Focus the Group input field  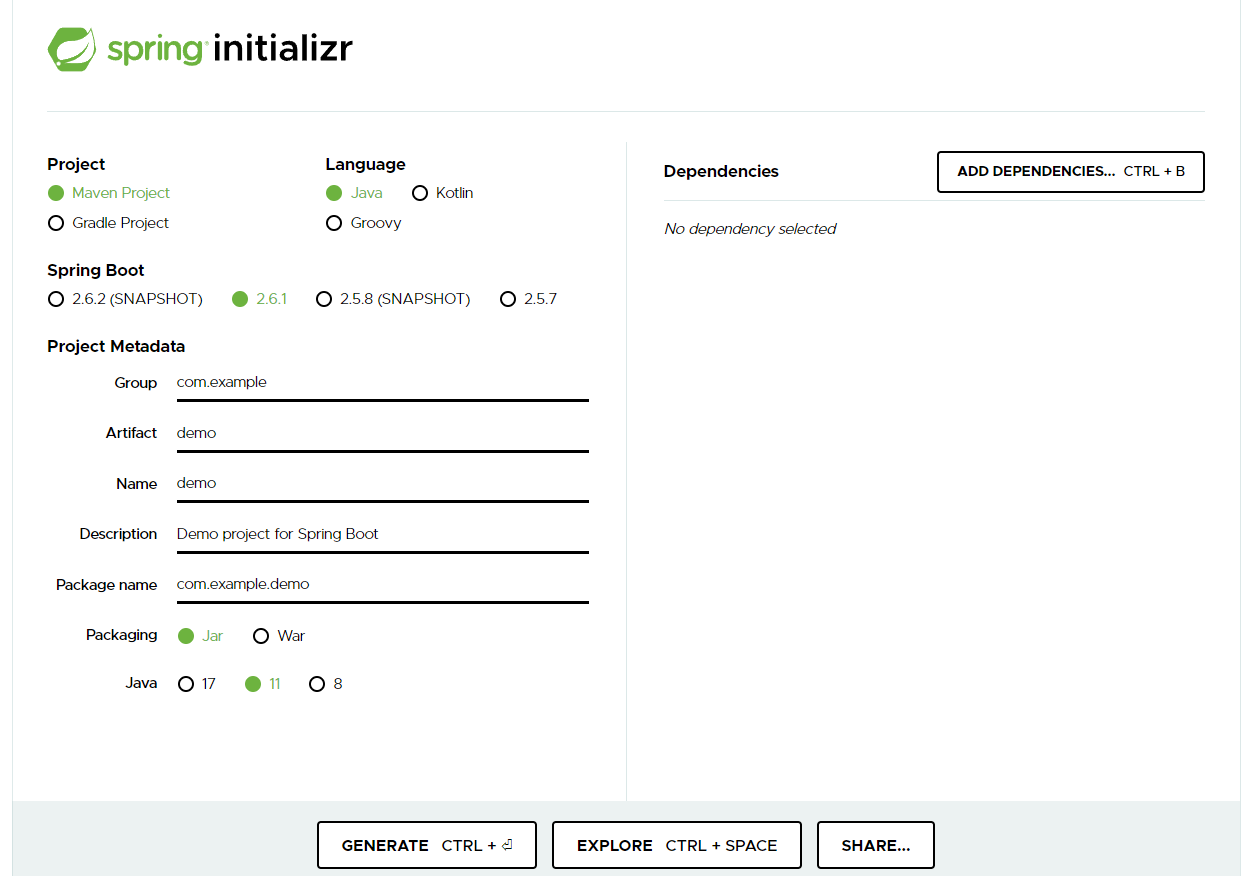pyautogui.click(x=383, y=383)
